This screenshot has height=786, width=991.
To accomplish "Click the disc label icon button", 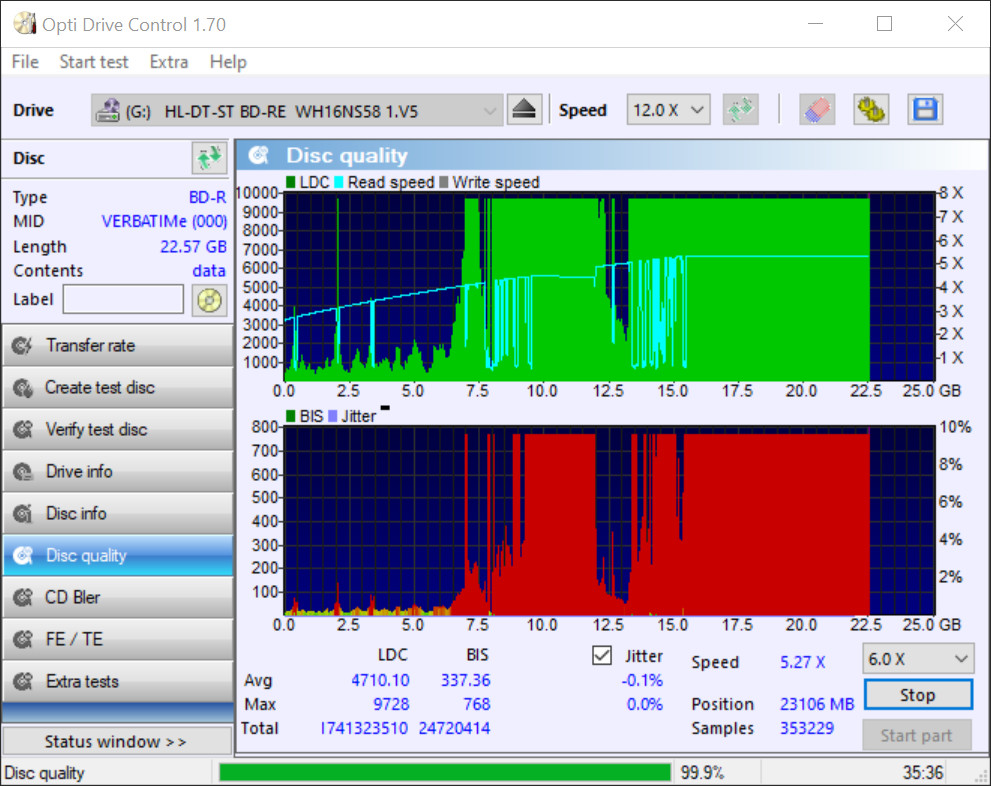I will coord(209,299).
